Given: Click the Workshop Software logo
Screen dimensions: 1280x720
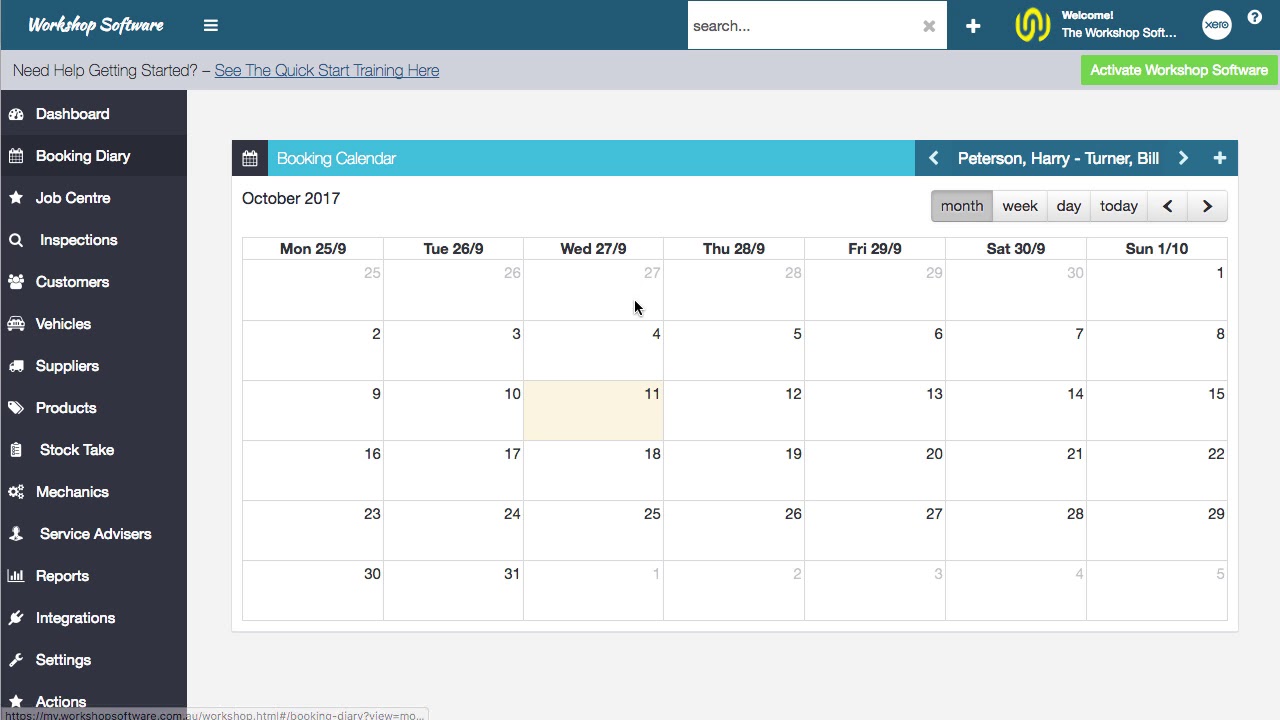Looking at the screenshot, I should click(95, 25).
